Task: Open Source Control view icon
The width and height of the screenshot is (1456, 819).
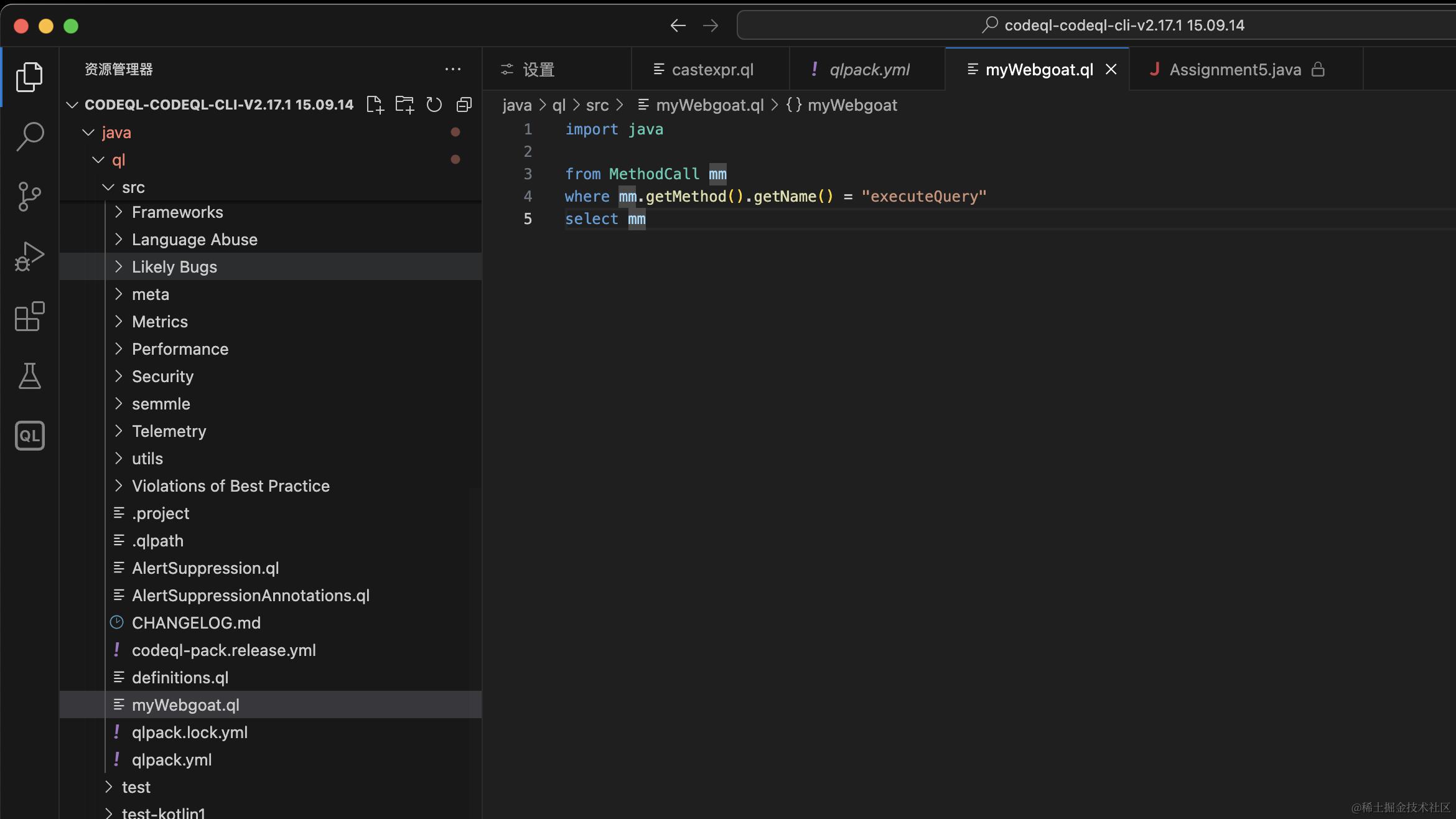Action: (x=29, y=196)
